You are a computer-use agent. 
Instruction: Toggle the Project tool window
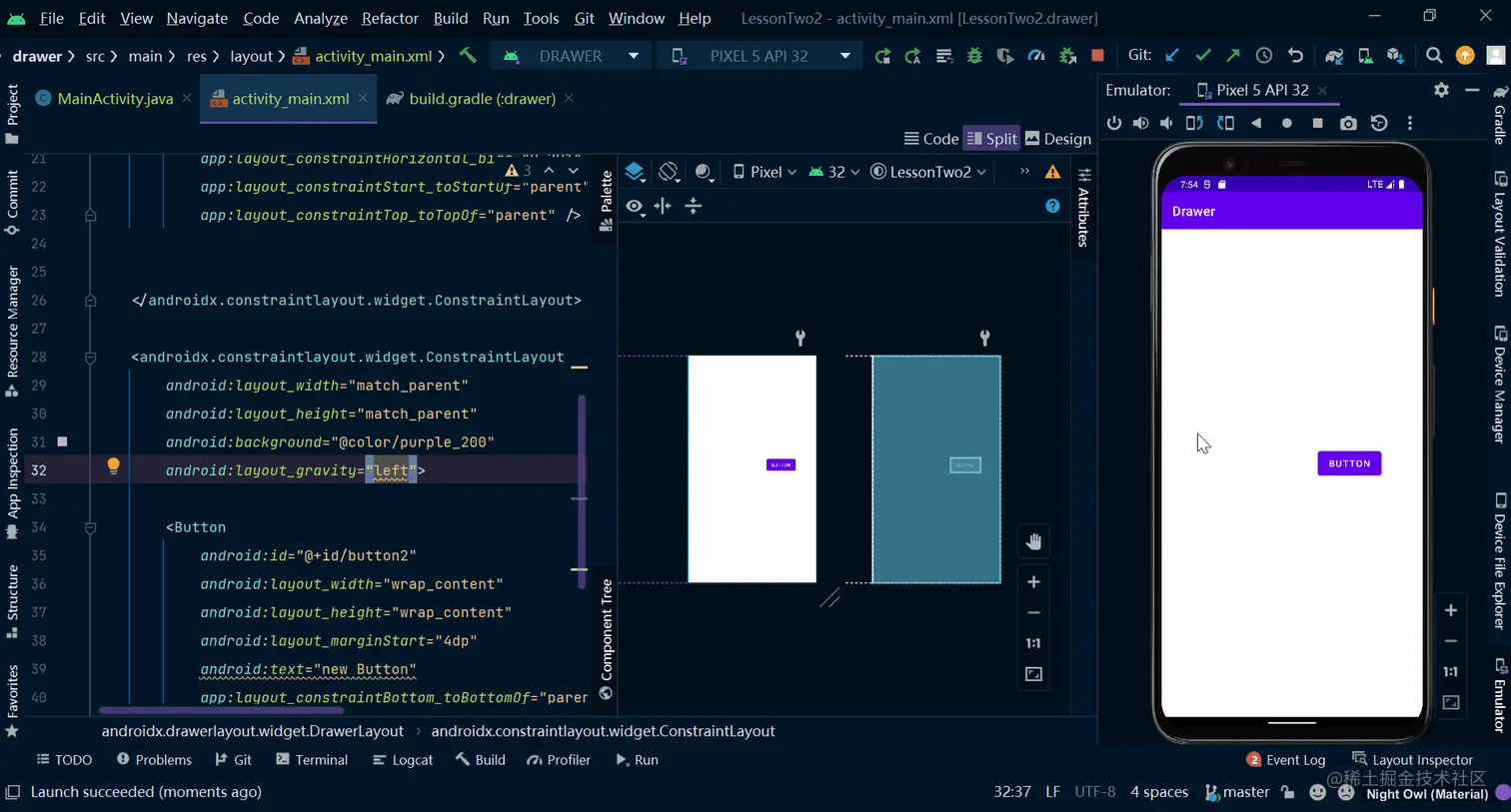(x=12, y=113)
